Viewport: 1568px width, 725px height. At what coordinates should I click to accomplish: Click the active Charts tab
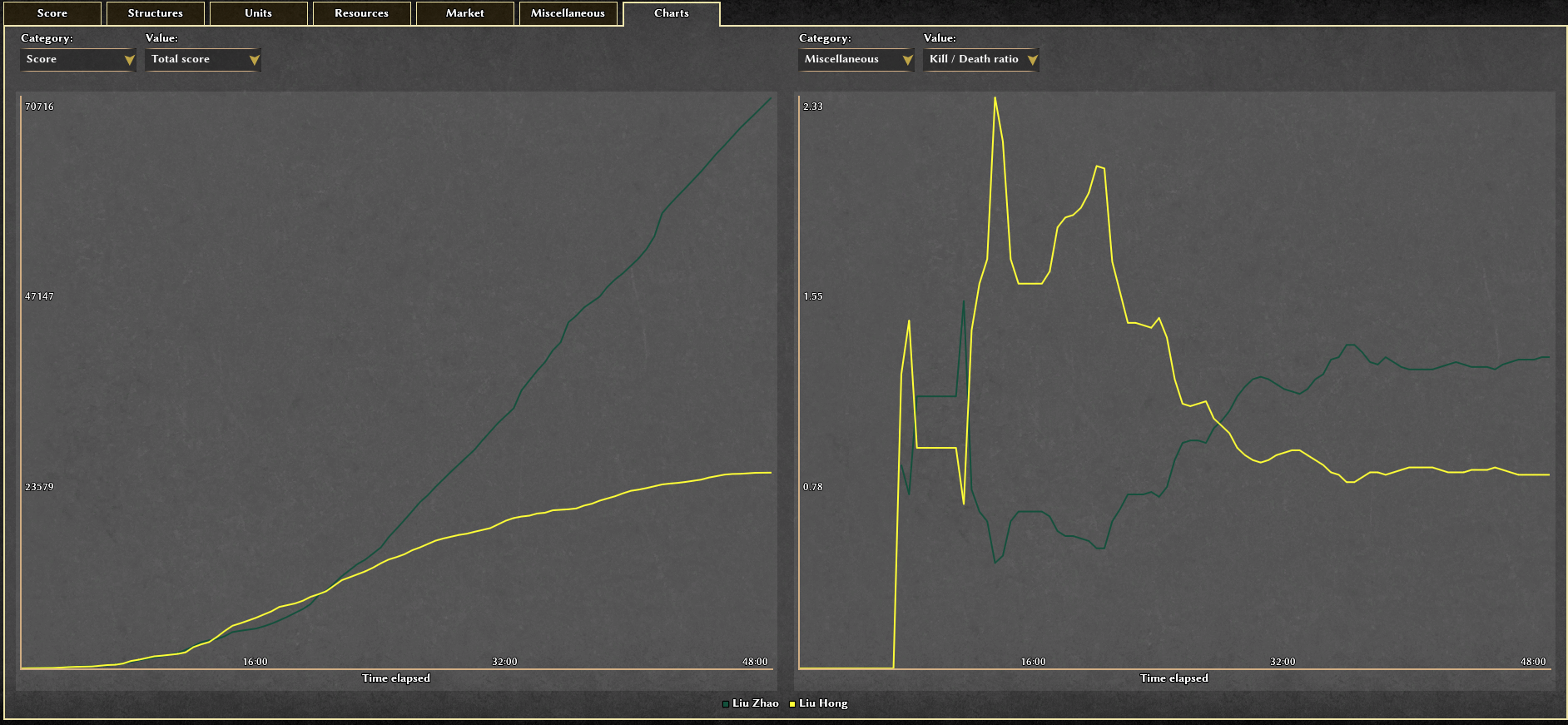pos(671,13)
